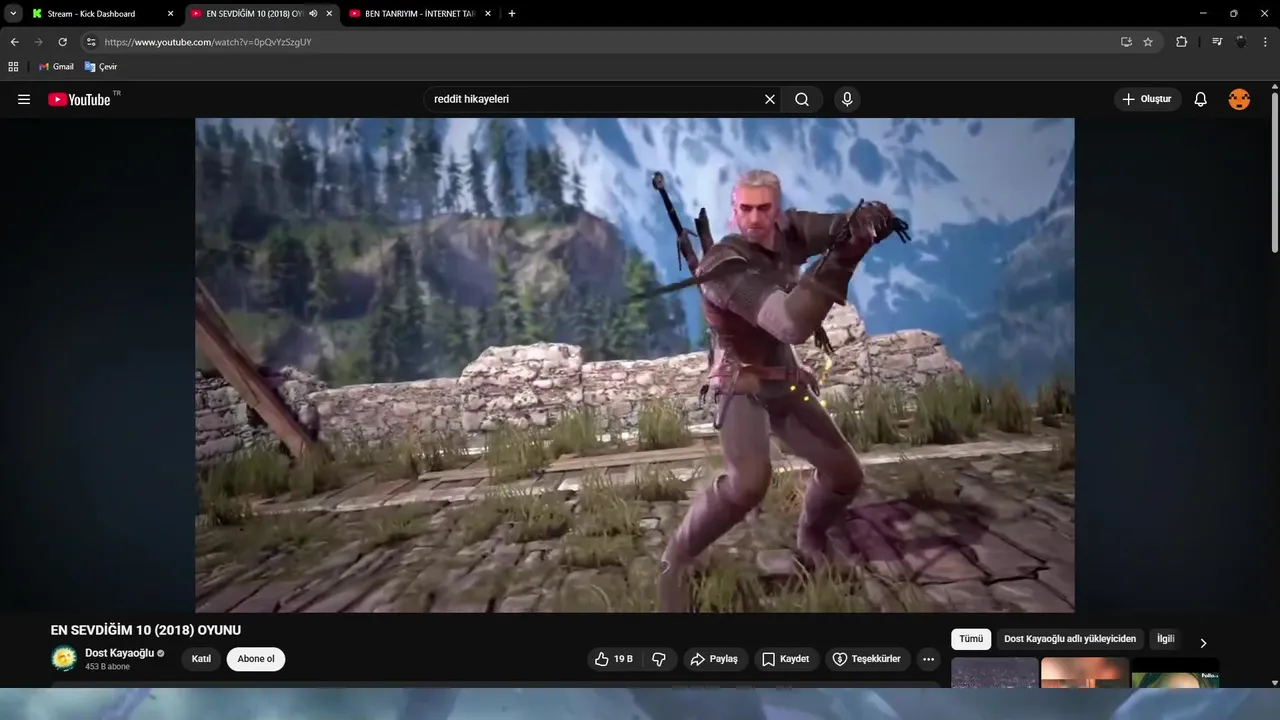Screen dimensions: 1280x720
Task: Close the Kick Dashboard tab
Action: [x=170, y=14]
